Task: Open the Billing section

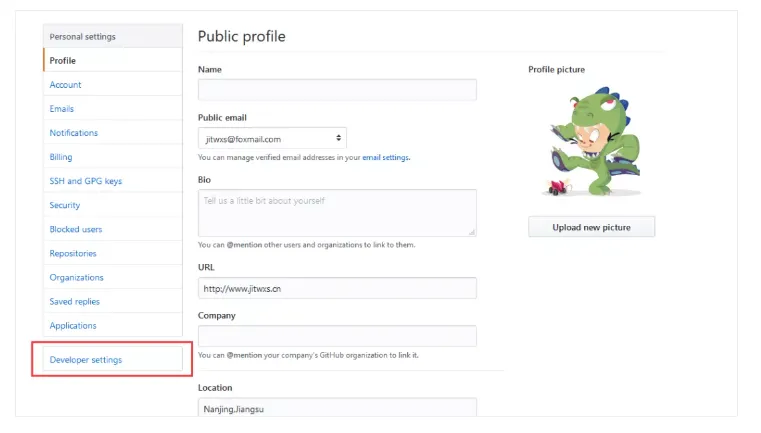Action: tap(61, 157)
